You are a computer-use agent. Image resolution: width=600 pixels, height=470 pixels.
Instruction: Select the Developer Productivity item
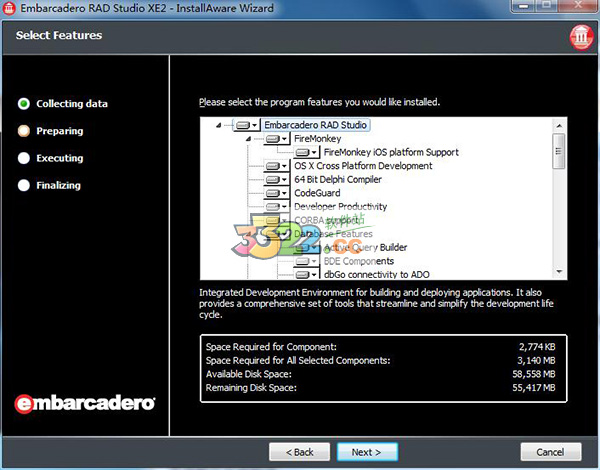340,207
